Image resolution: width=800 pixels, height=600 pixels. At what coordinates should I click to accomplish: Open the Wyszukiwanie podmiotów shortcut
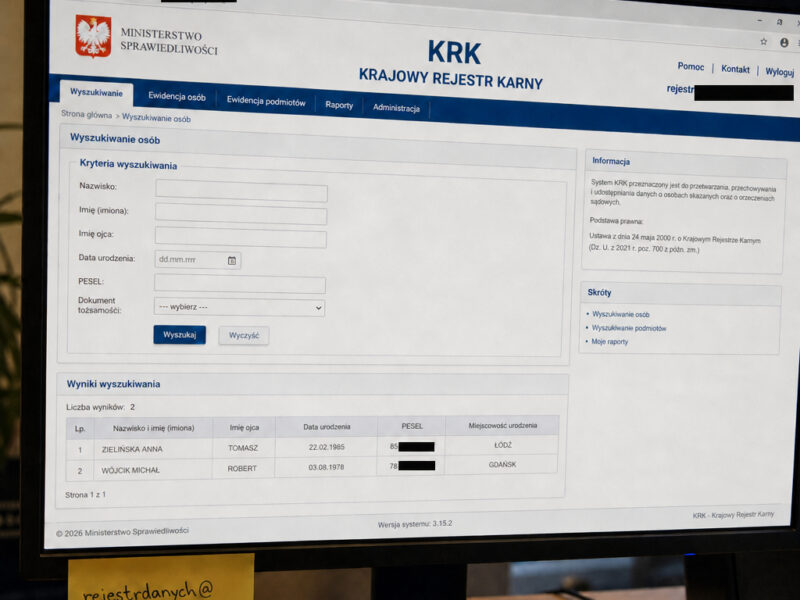(x=629, y=328)
